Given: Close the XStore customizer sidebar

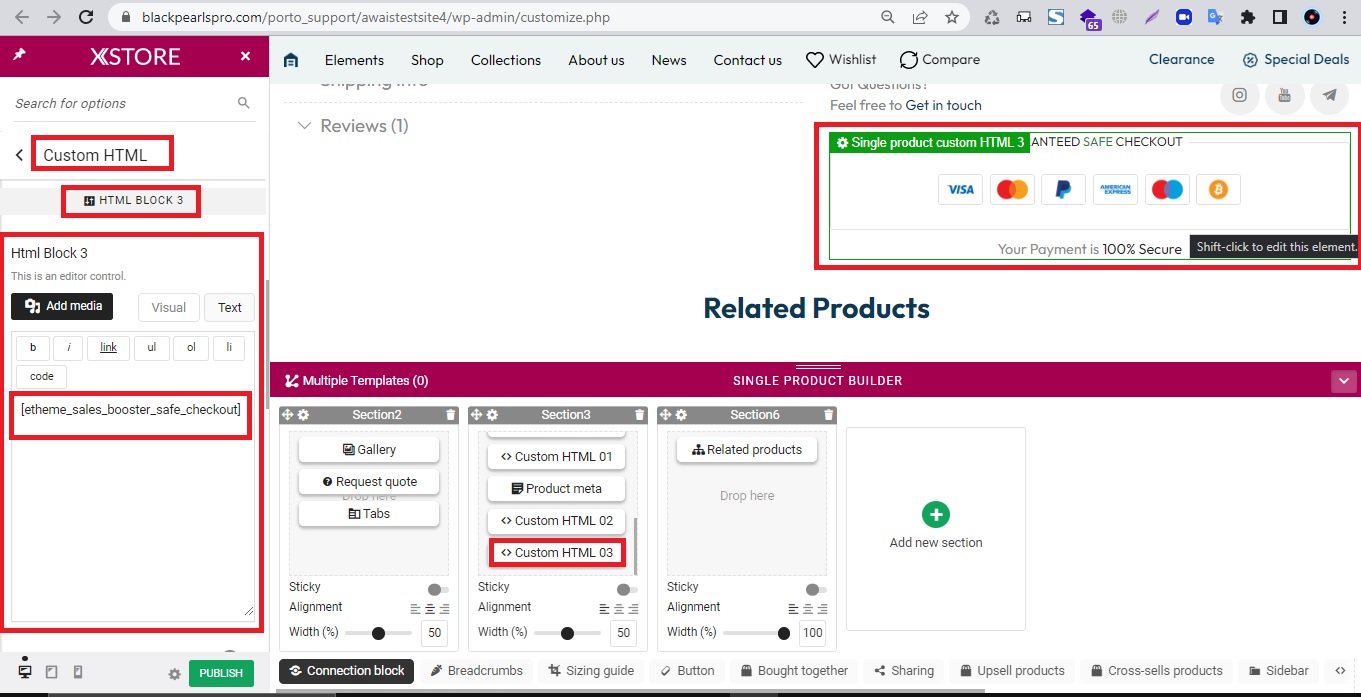Looking at the screenshot, I should tap(245, 56).
